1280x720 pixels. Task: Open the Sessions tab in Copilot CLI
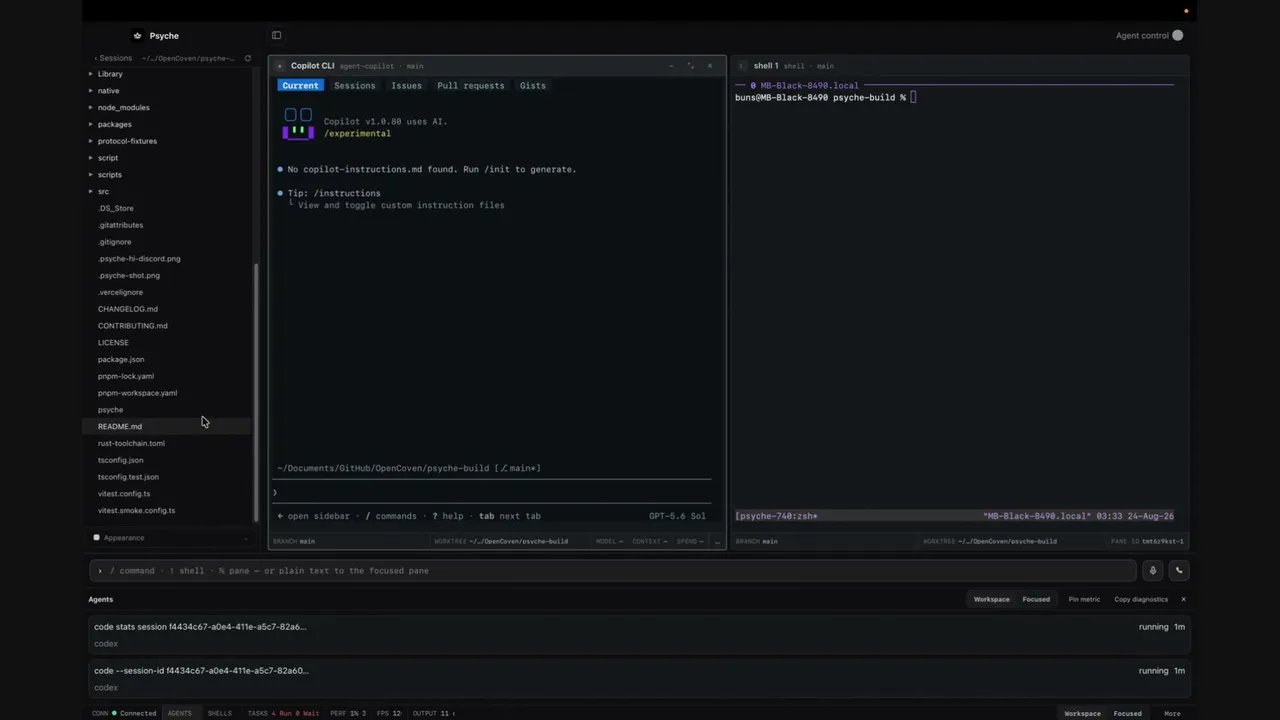tap(355, 86)
